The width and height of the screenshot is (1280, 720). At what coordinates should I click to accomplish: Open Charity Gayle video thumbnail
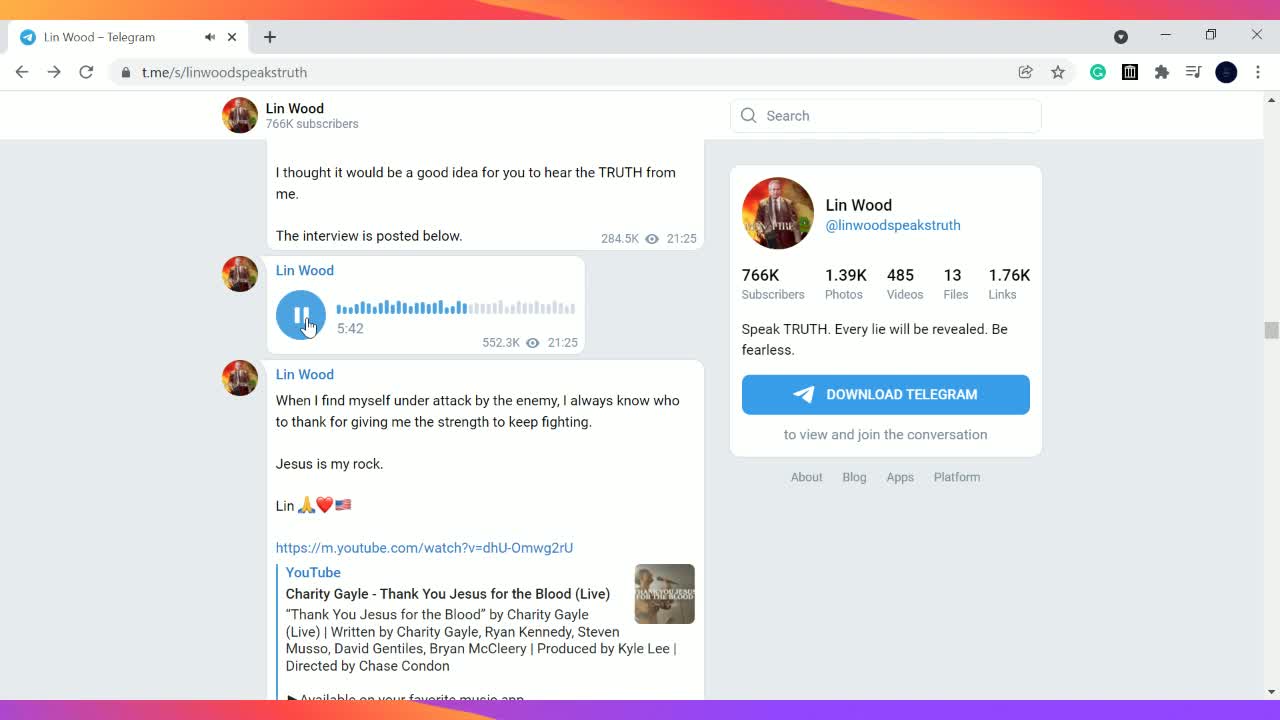click(665, 594)
